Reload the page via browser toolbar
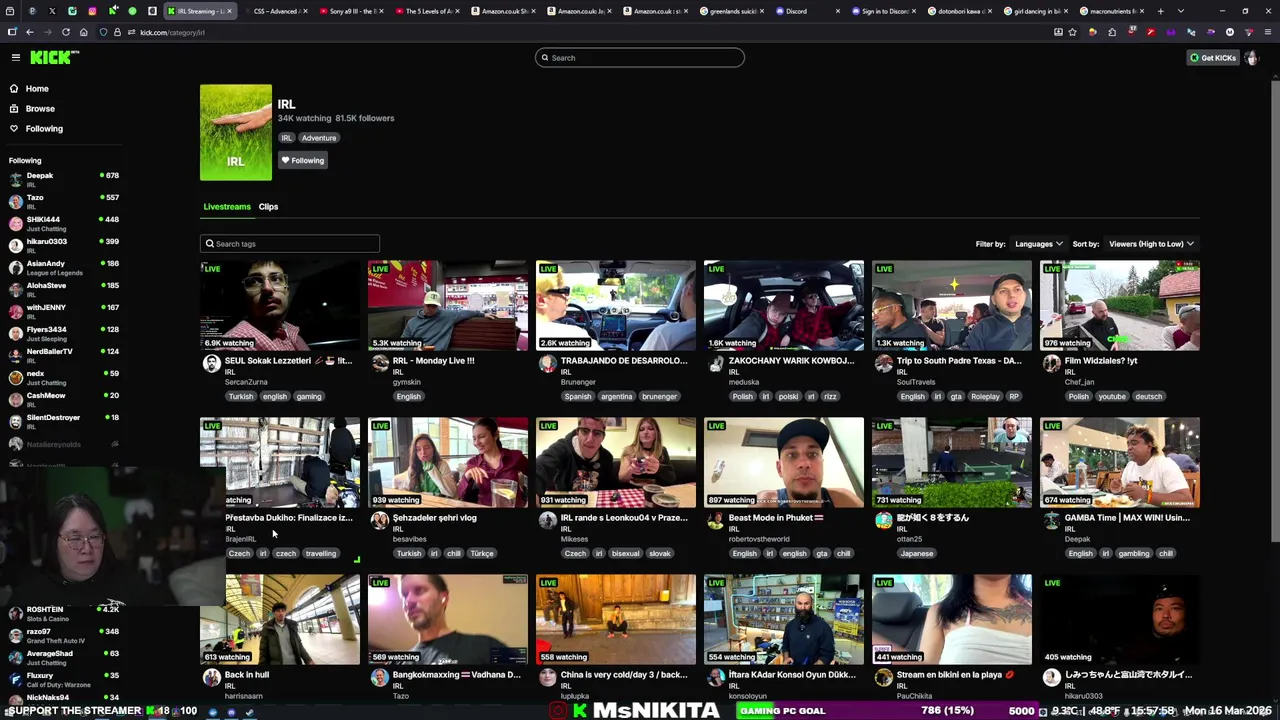The image size is (1280, 720). tap(66, 32)
